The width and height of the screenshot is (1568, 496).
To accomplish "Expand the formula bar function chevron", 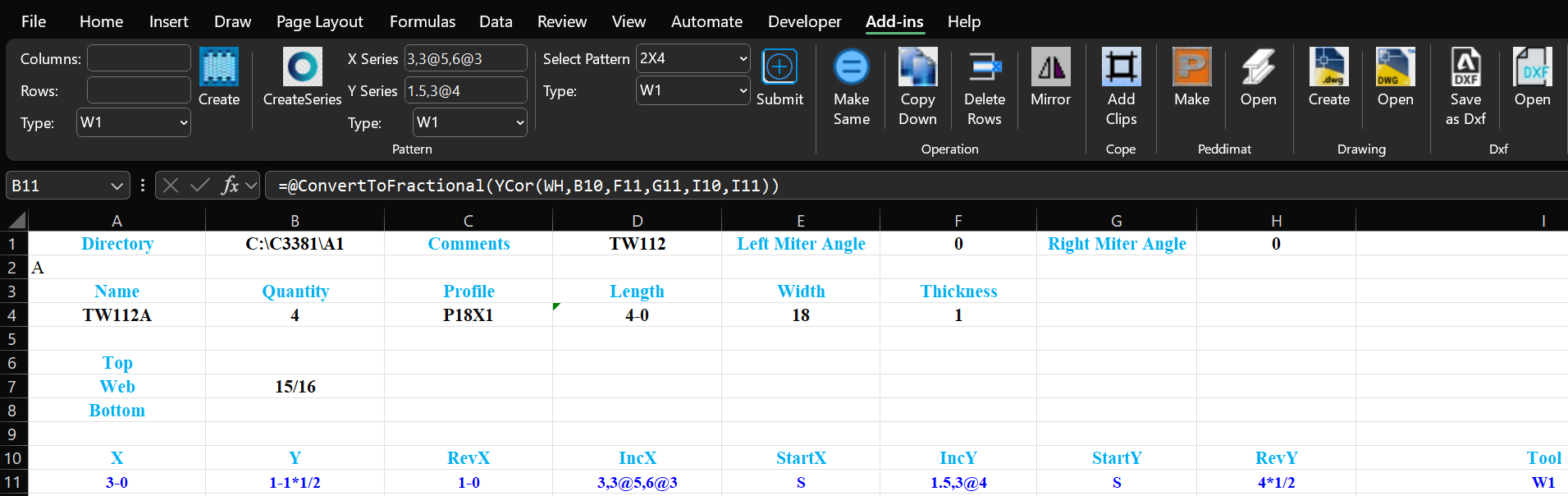I will (252, 186).
